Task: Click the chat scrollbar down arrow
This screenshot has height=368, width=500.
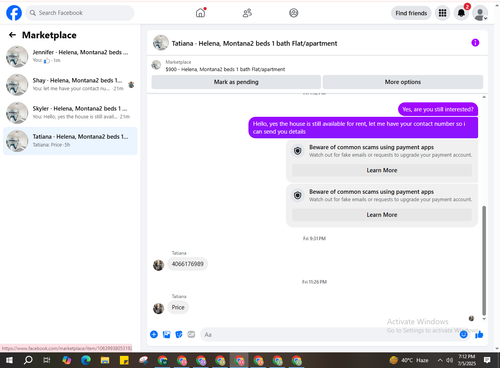Action: 484,319
